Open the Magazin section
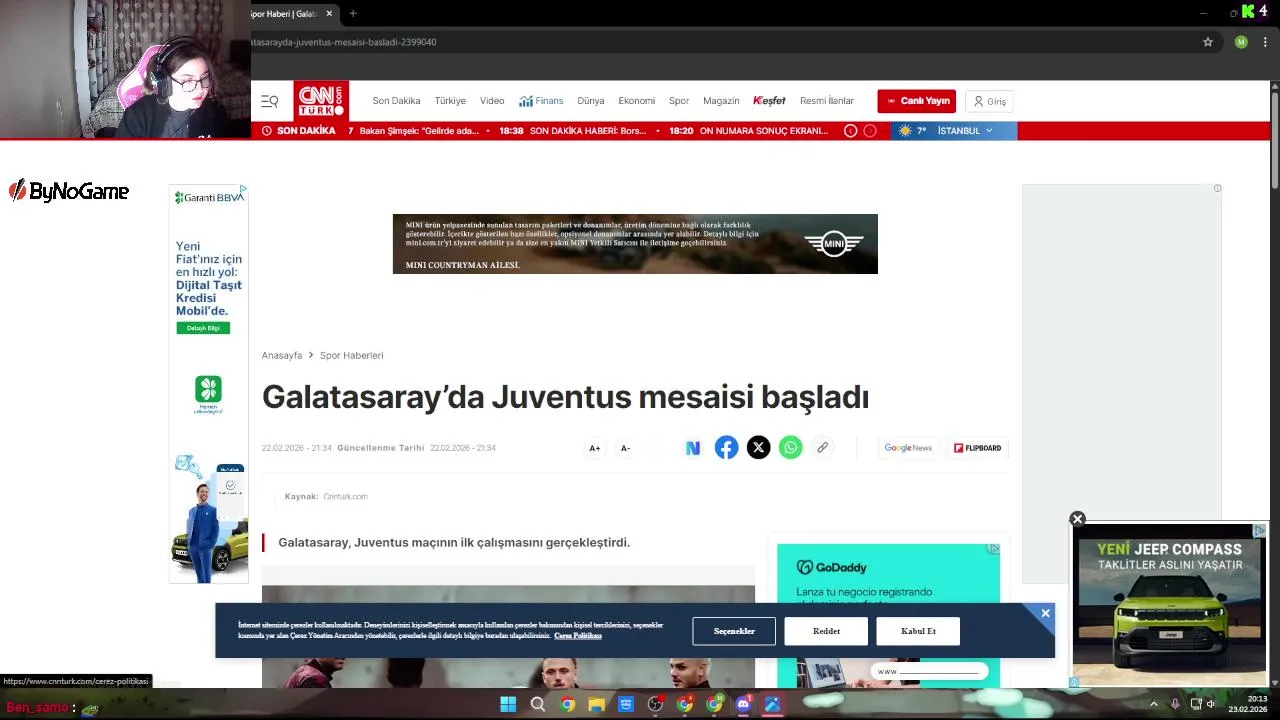 tap(721, 101)
